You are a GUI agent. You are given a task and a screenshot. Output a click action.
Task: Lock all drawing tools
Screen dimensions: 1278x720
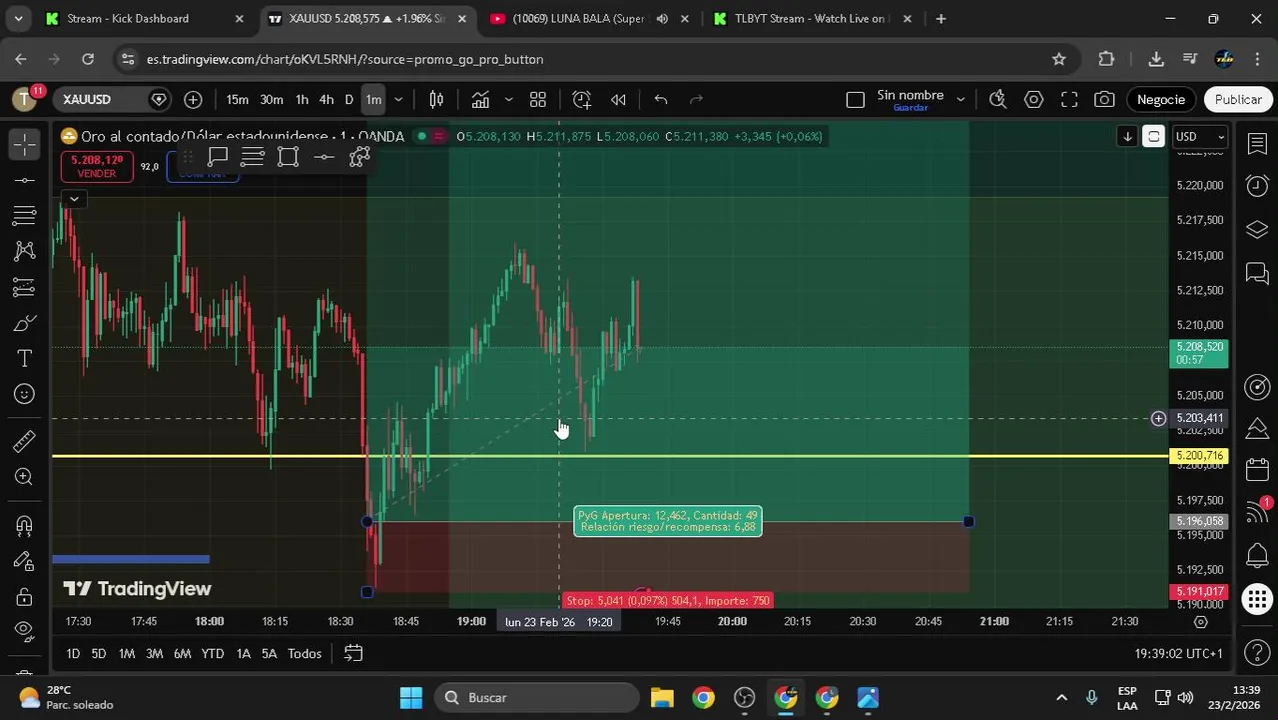point(25,597)
